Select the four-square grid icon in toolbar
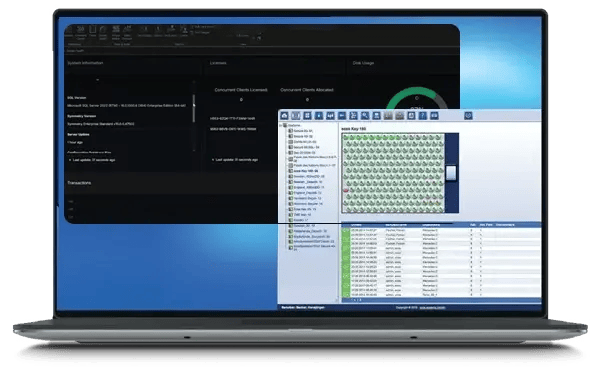 click(307, 116)
